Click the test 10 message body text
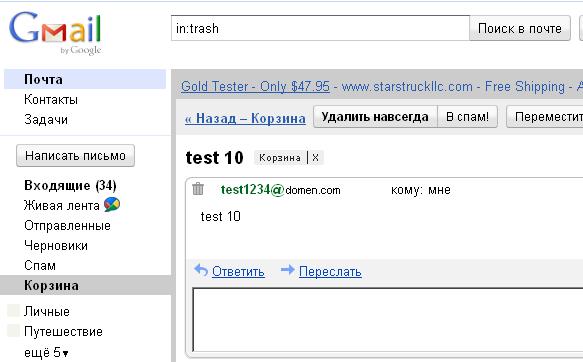This screenshot has width=583, height=362. coord(220,216)
